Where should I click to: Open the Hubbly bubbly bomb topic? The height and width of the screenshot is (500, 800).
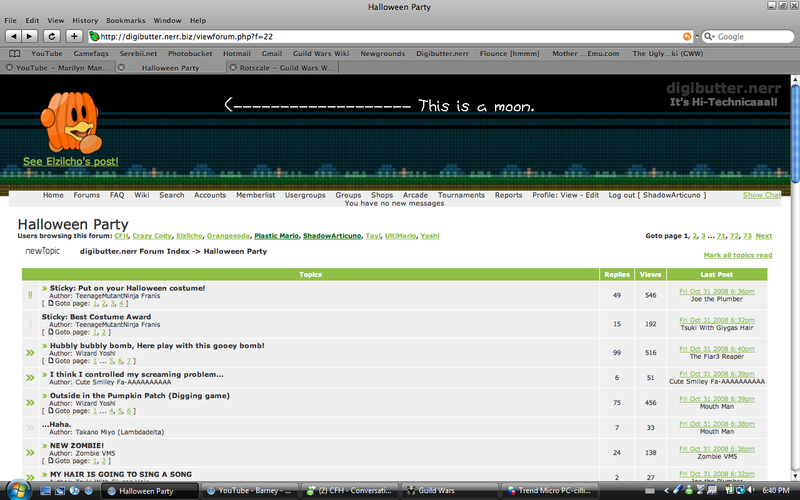click(157, 345)
